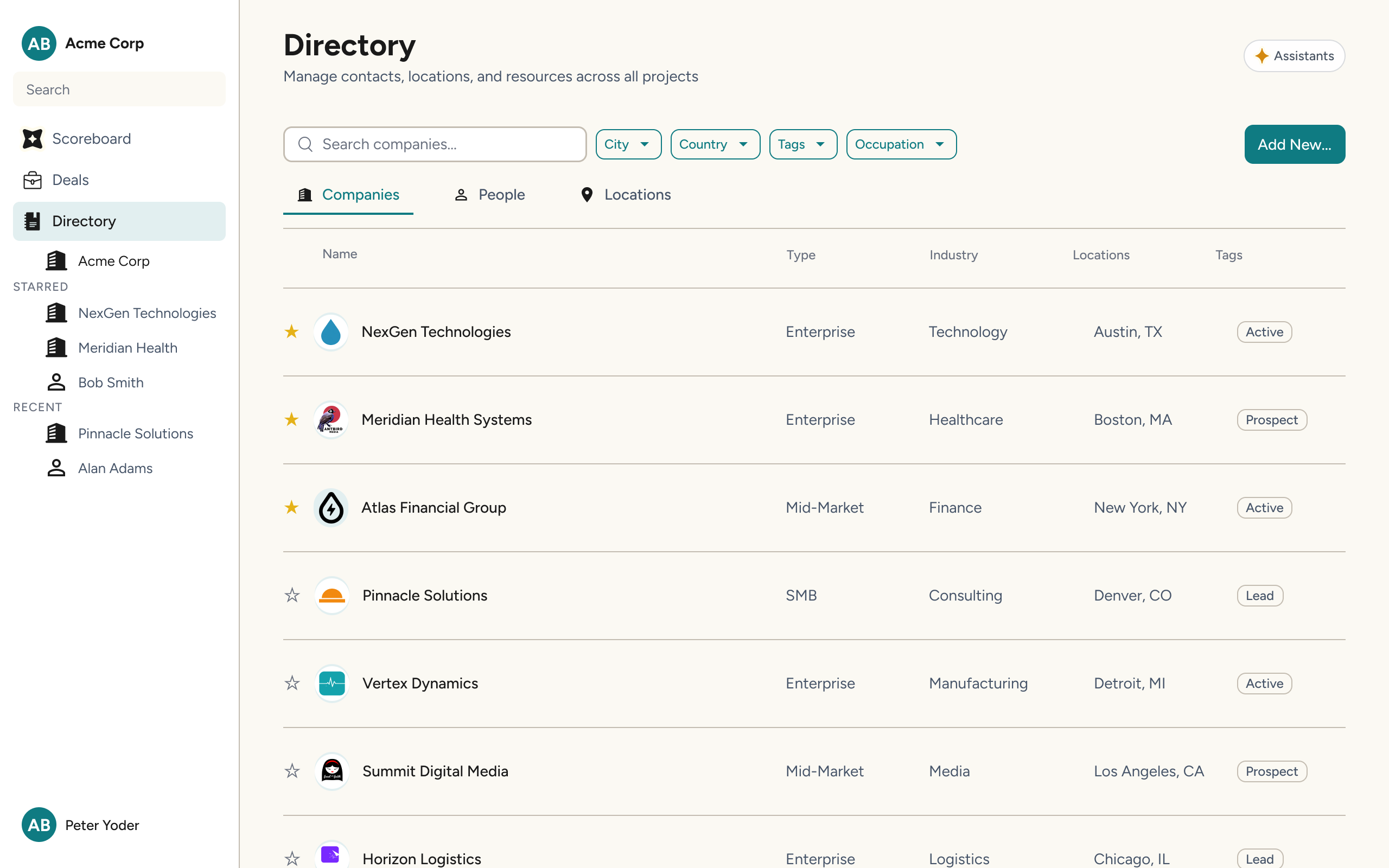Click Vertex Dynamics pulse logo
The height and width of the screenshot is (868, 1389).
pyautogui.click(x=332, y=683)
